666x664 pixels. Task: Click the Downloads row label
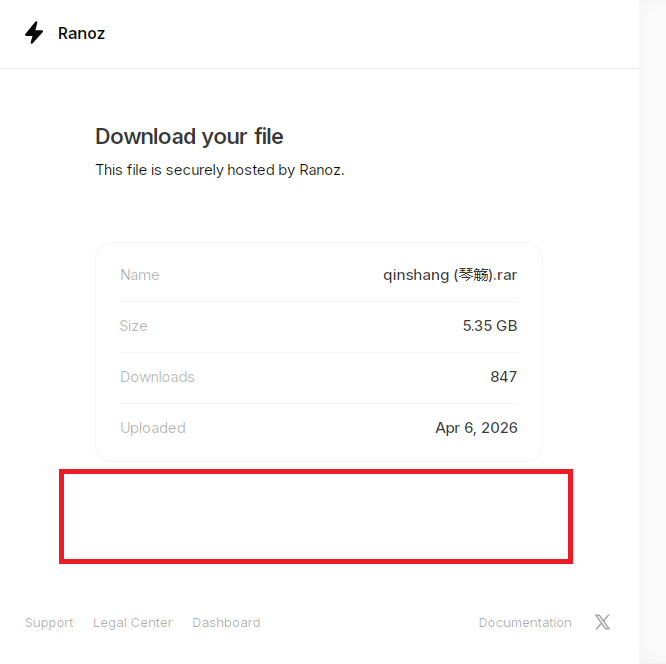(x=157, y=377)
